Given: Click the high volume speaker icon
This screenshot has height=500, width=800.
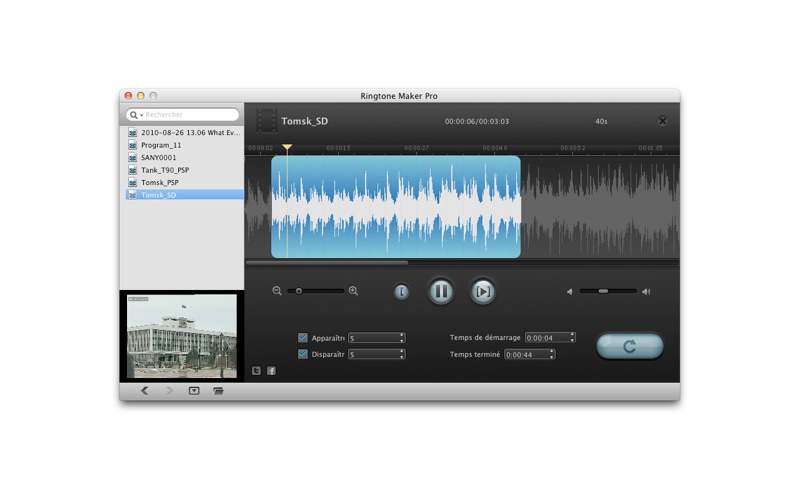Looking at the screenshot, I should click(x=646, y=291).
